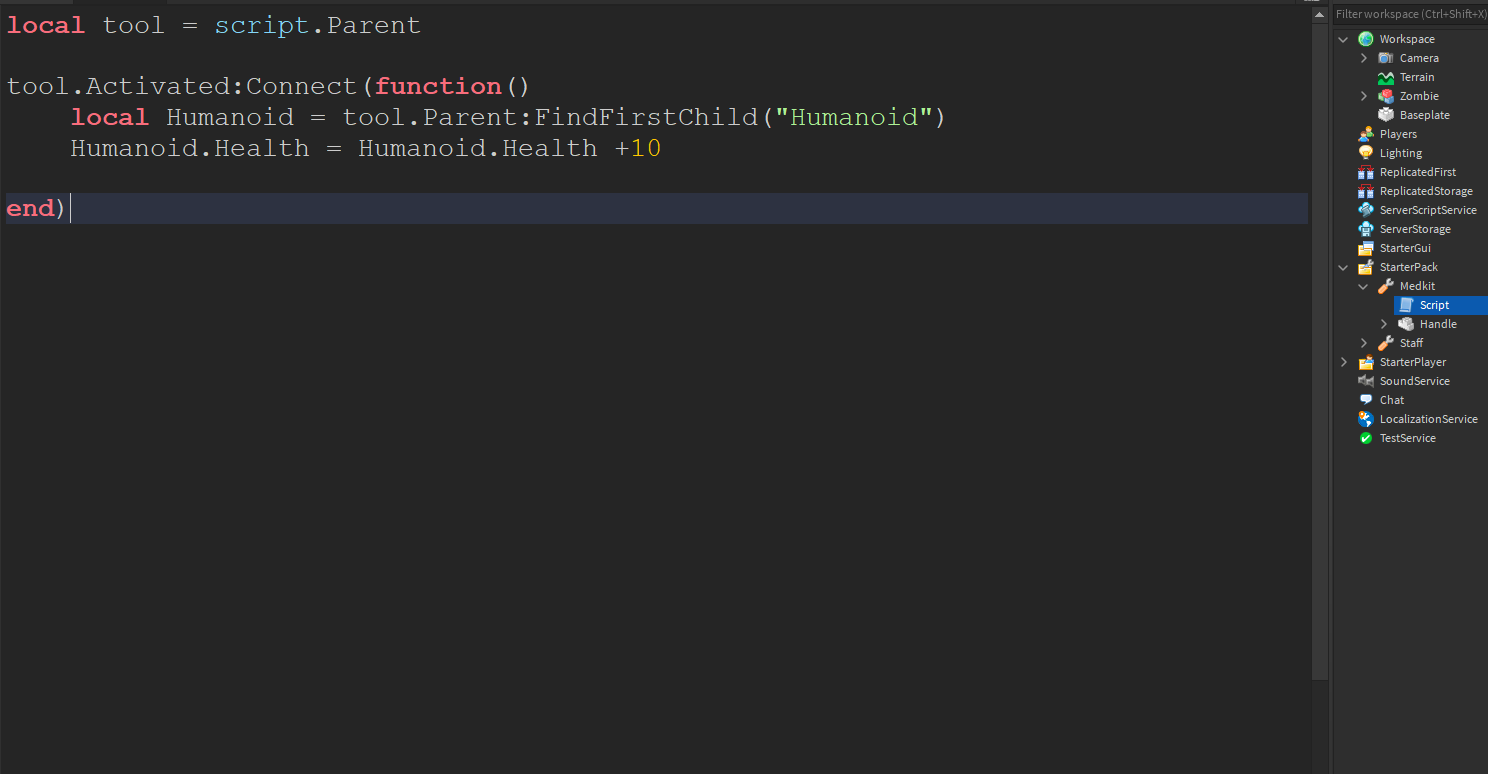The image size is (1488, 774).
Task: Click the Zombie model icon
Action: [x=1386, y=96]
